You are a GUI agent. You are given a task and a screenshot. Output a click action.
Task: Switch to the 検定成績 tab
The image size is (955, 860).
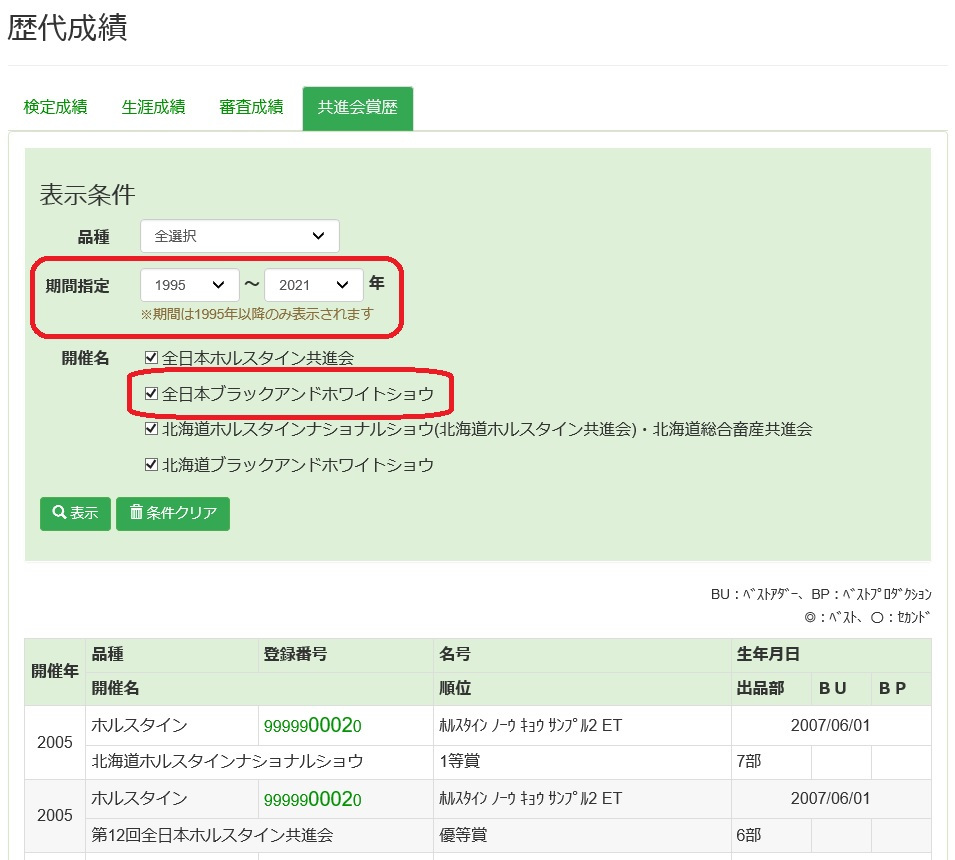pos(55,107)
